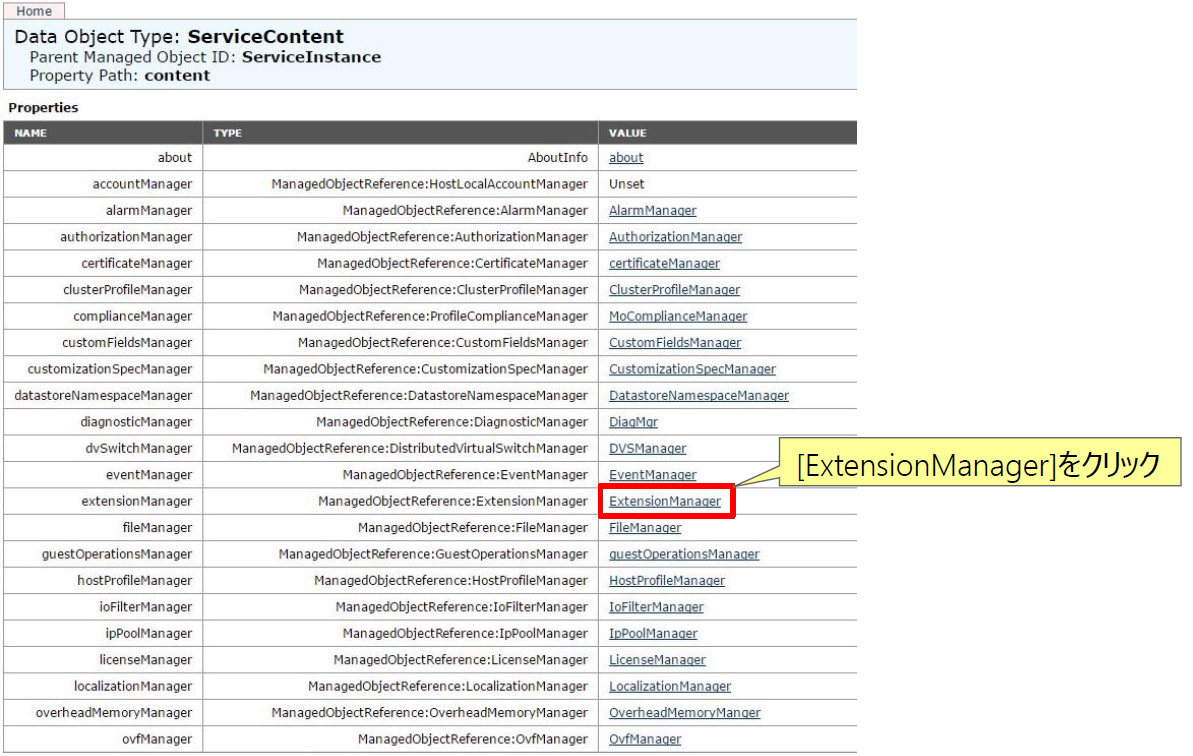Viewport: 1193px width, 756px height.
Task: Open the AlarmManager link
Action: click(x=652, y=211)
